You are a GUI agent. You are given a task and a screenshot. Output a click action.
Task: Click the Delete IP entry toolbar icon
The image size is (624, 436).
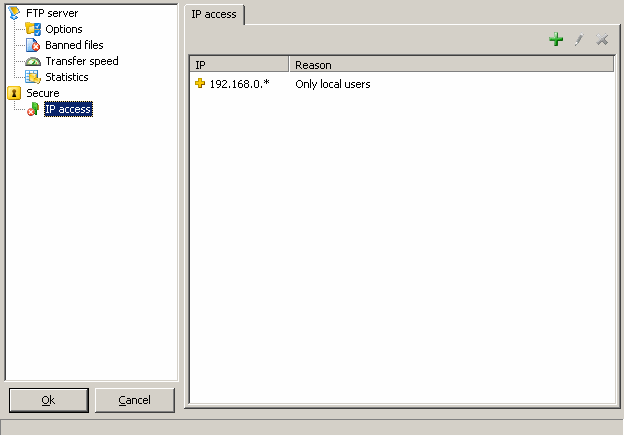602,40
